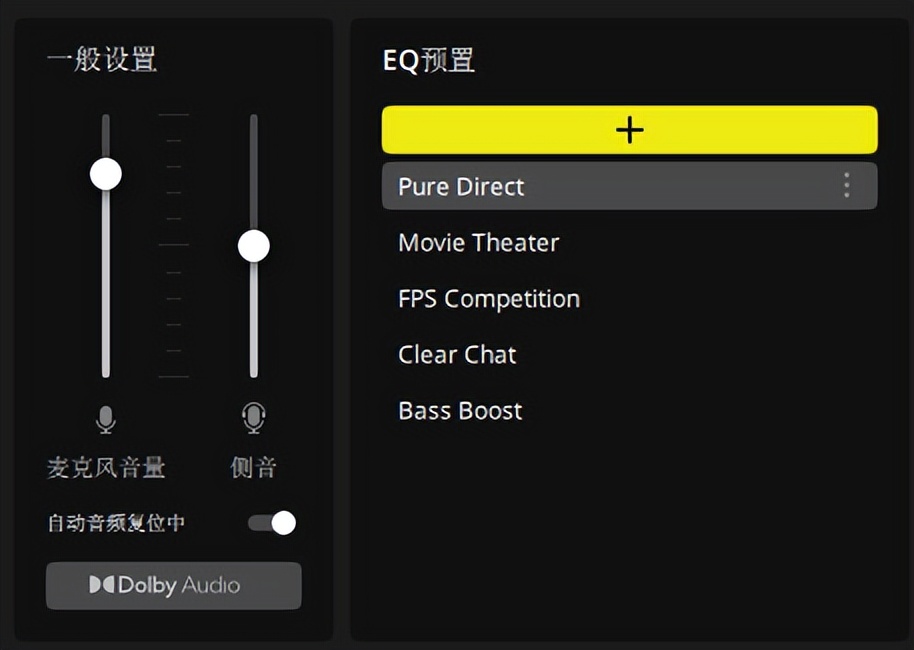Click the 自动音频复位中 label text
Screen dimensions: 914x650
click(x=116, y=523)
